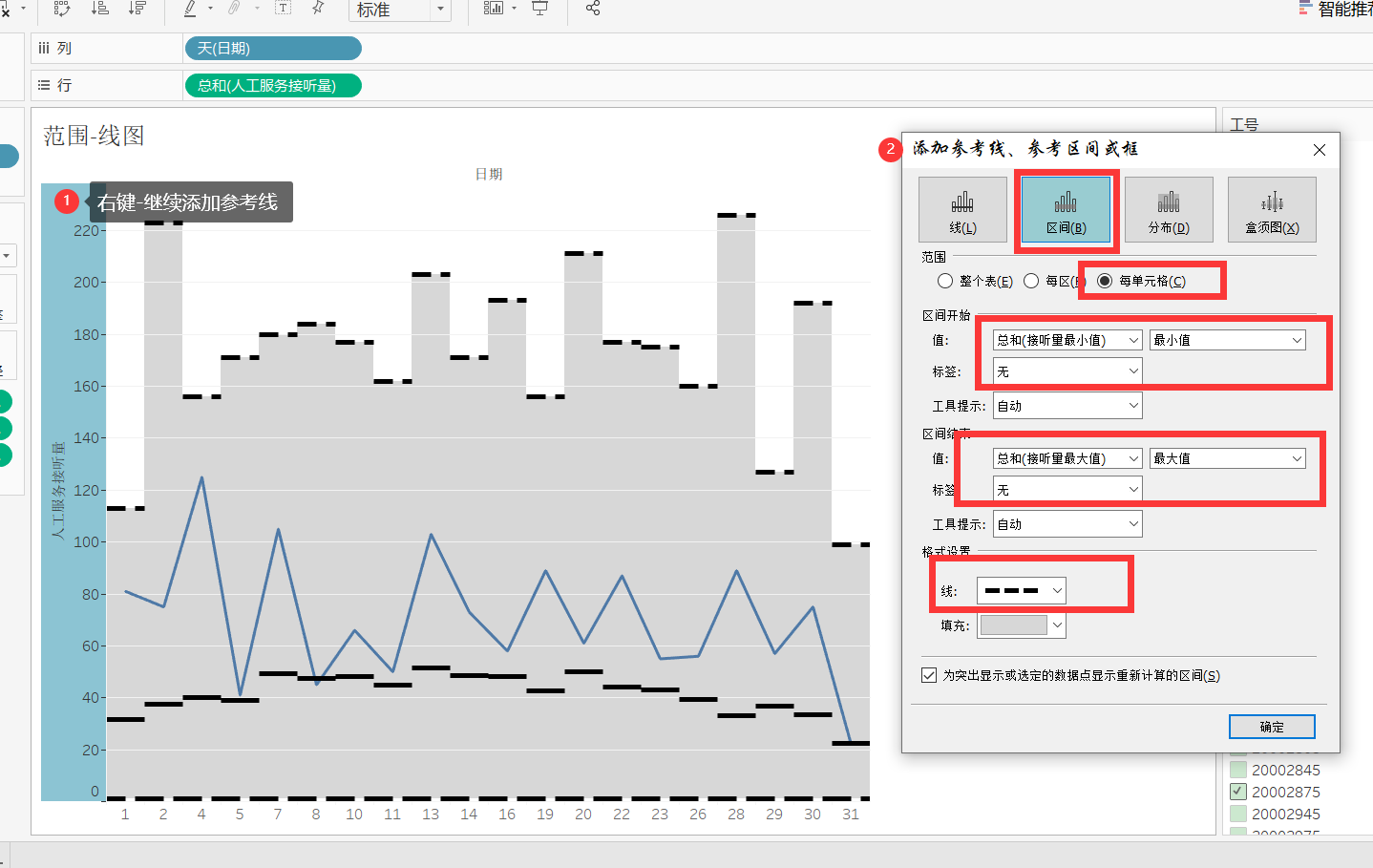Click the paperclip group members icon

pyautogui.click(x=235, y=9)
